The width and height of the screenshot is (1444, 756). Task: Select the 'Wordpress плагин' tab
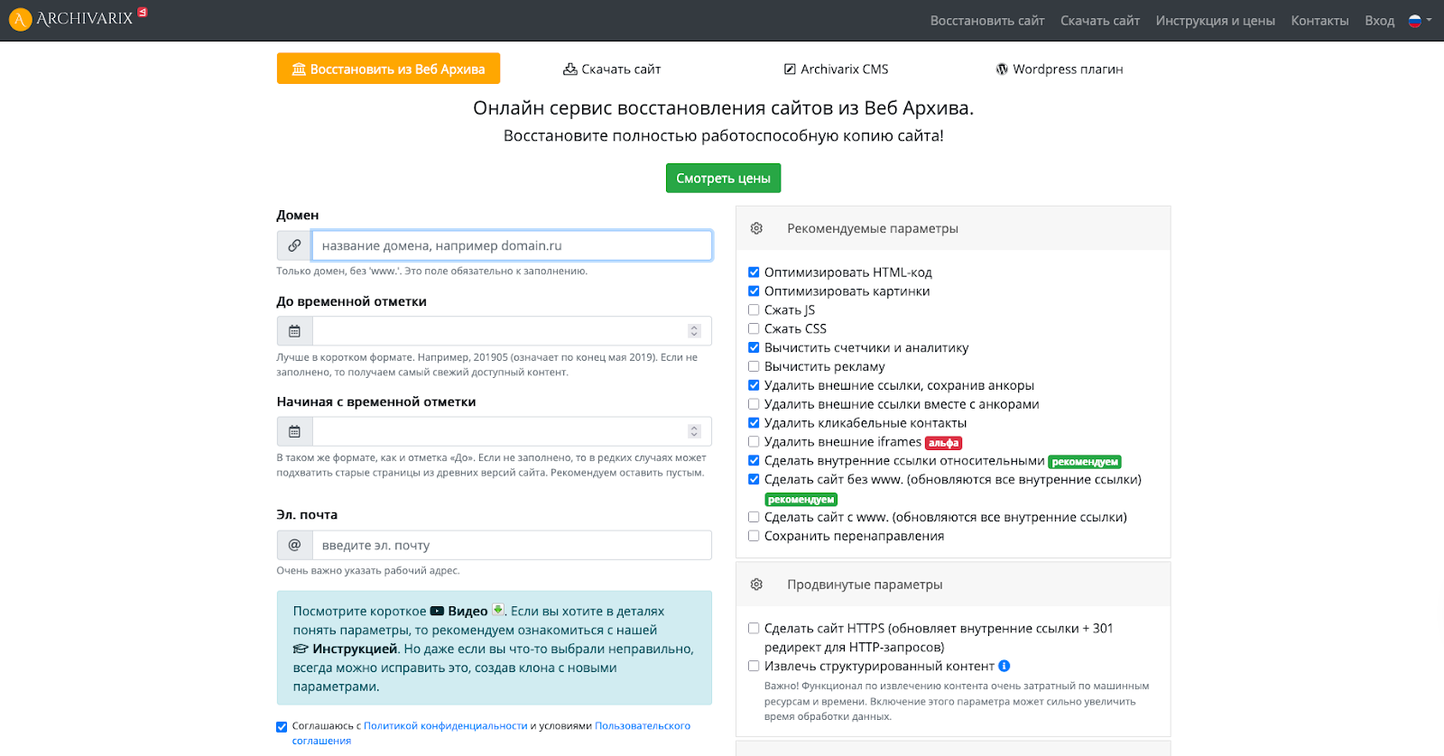1059,69
